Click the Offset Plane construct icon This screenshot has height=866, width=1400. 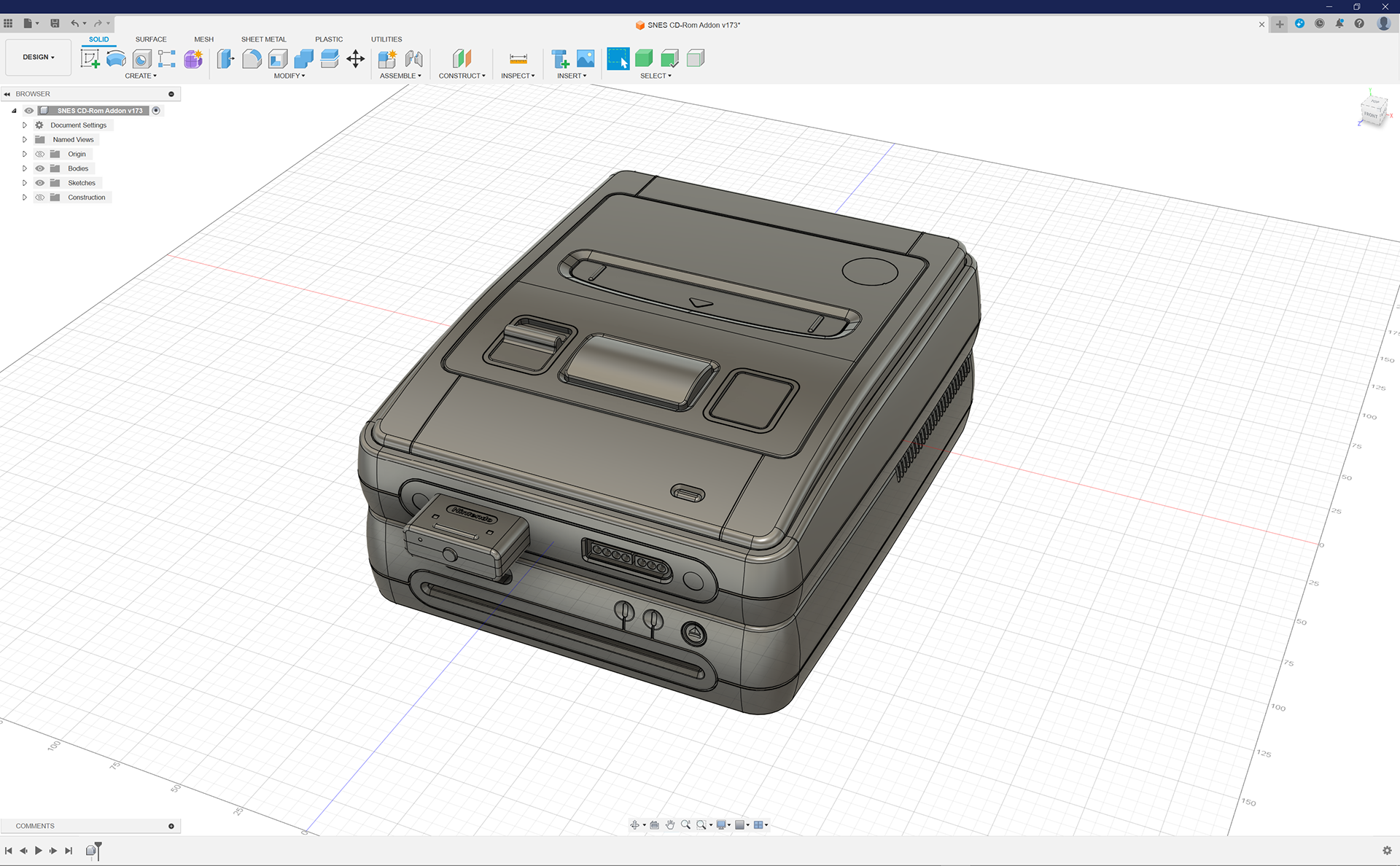pos(462,58)
